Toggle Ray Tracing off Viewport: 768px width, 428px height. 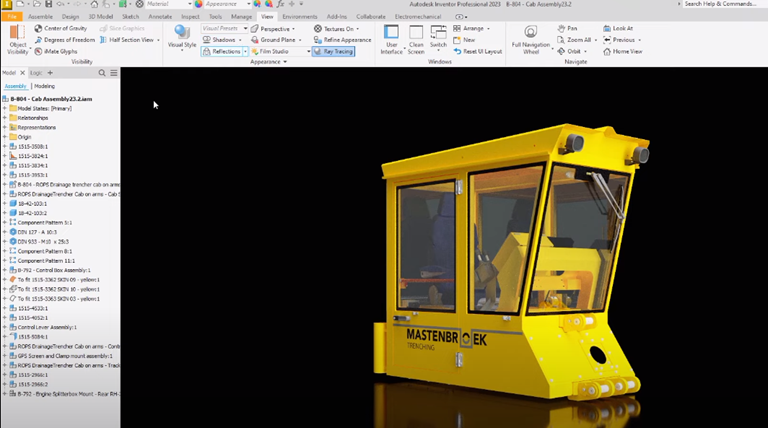pos(333,51)
